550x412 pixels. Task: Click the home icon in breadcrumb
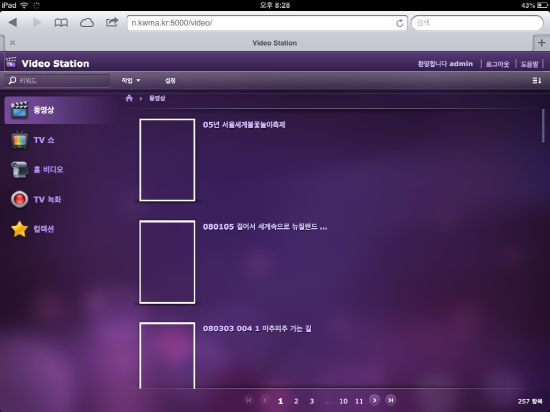(x=129, y=98)
